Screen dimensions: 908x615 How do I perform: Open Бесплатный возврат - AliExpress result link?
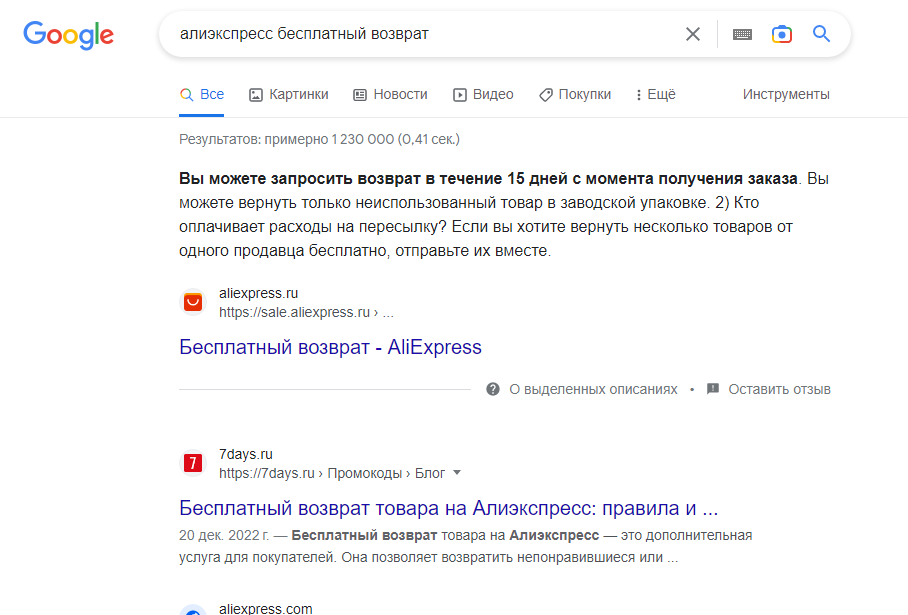click(330, 347)
